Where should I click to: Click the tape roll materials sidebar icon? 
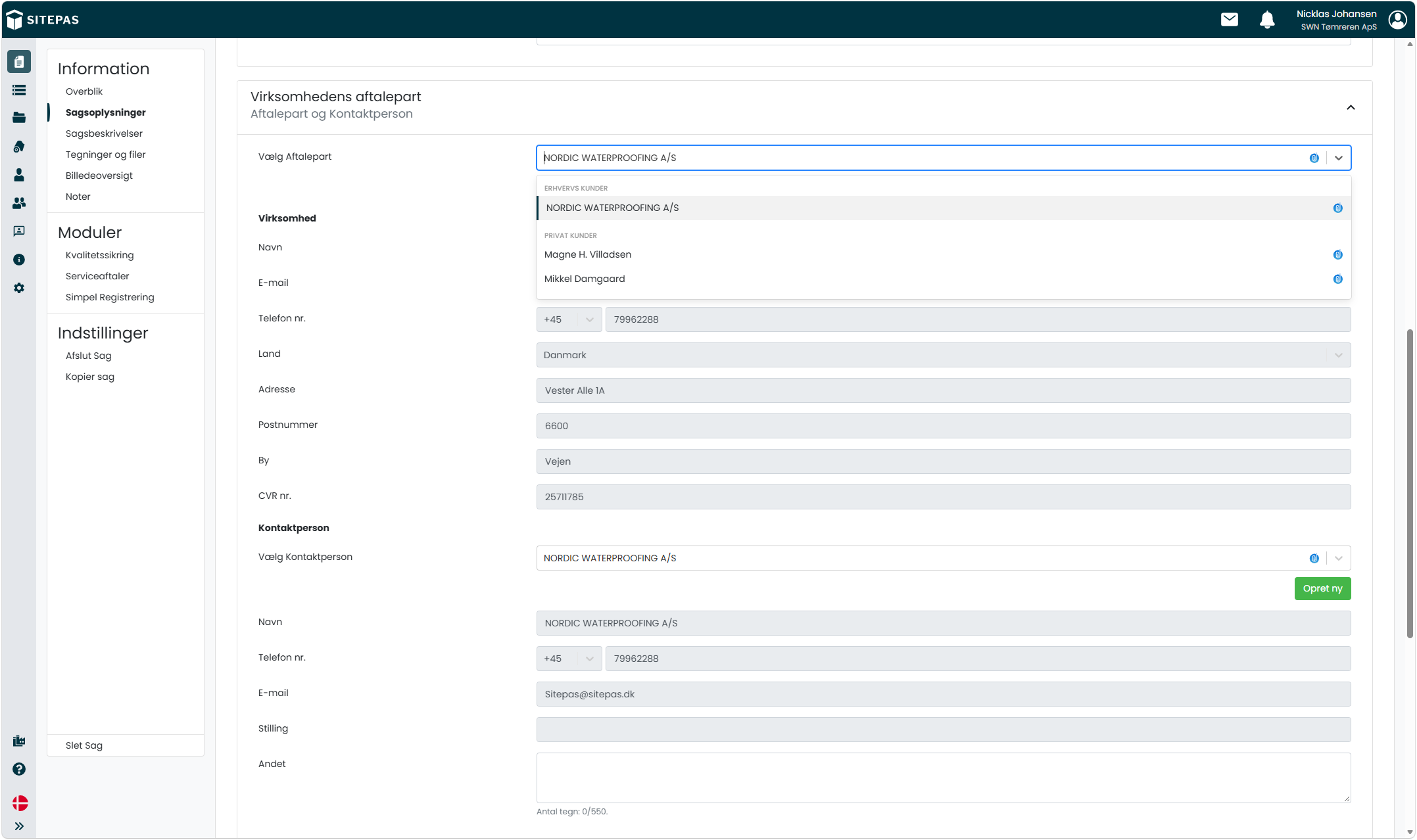click(19, 146)
